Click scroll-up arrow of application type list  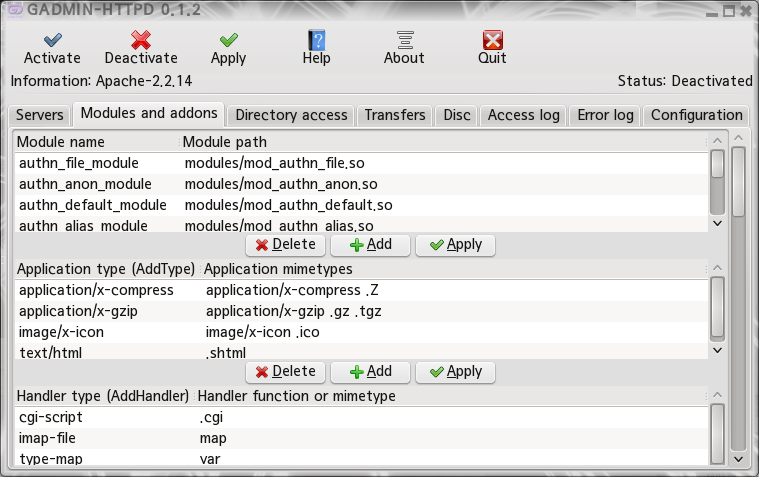tap(717, 267)
